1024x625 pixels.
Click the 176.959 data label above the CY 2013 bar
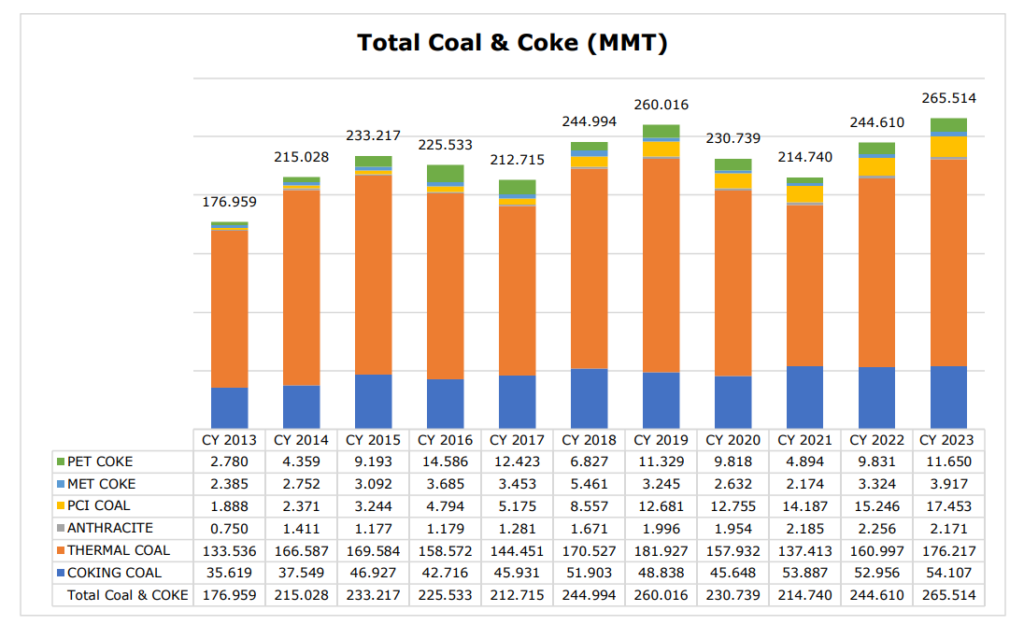(229, 201)
